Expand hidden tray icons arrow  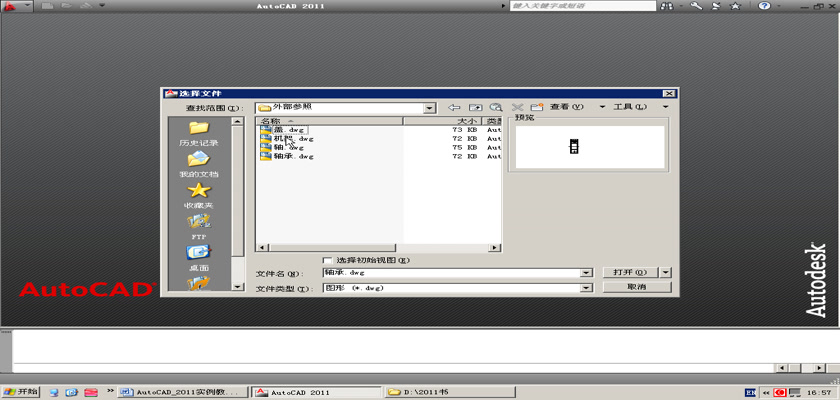(766, 393)
